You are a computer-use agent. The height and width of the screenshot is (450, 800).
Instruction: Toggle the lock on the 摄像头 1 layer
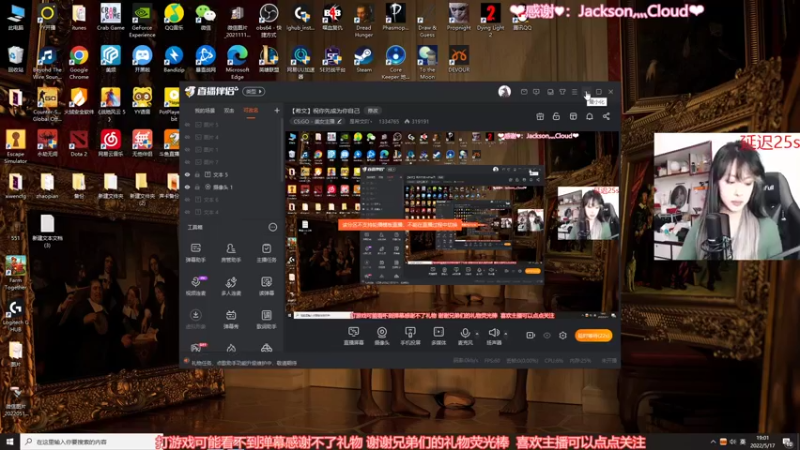click(x=197, y=187)
